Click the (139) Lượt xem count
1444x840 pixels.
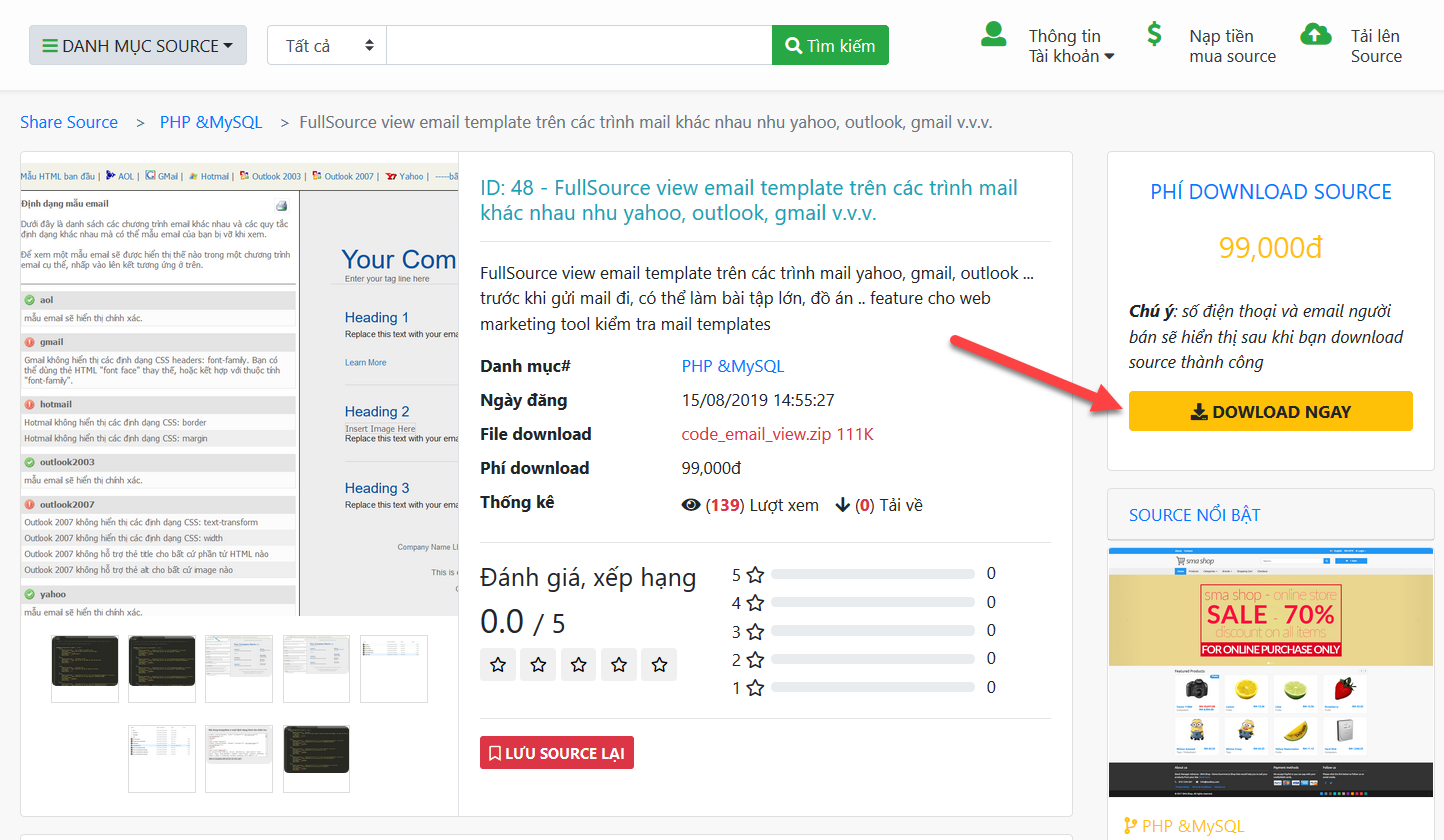762,505
